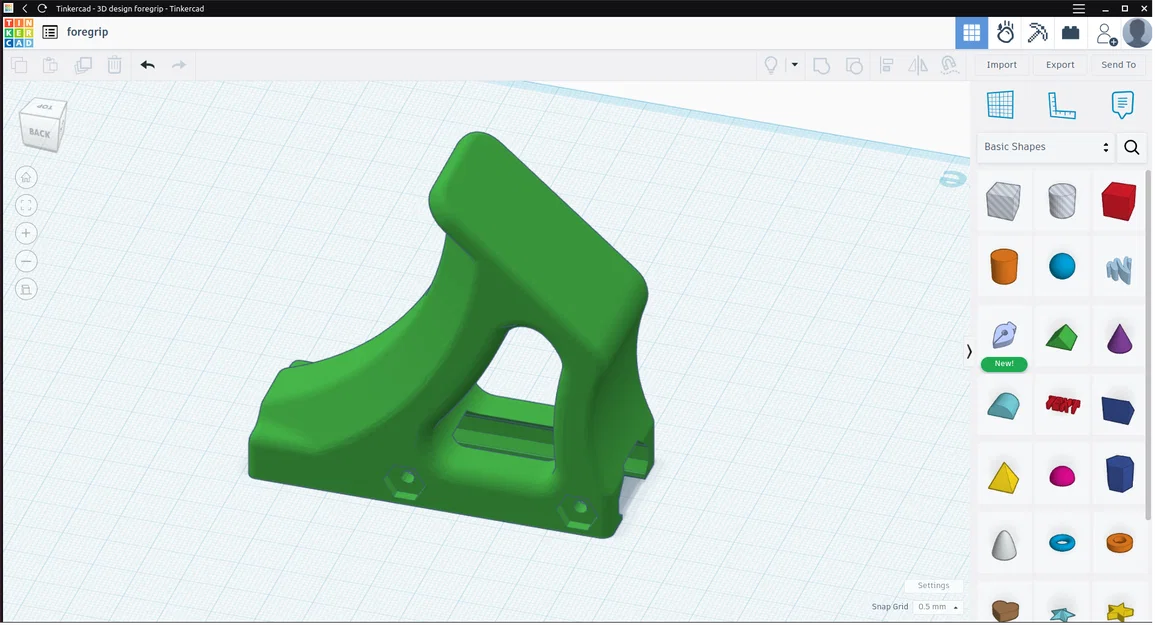
Task: Pick the orange Cylinder shape
Action: tap(1004, 266)
